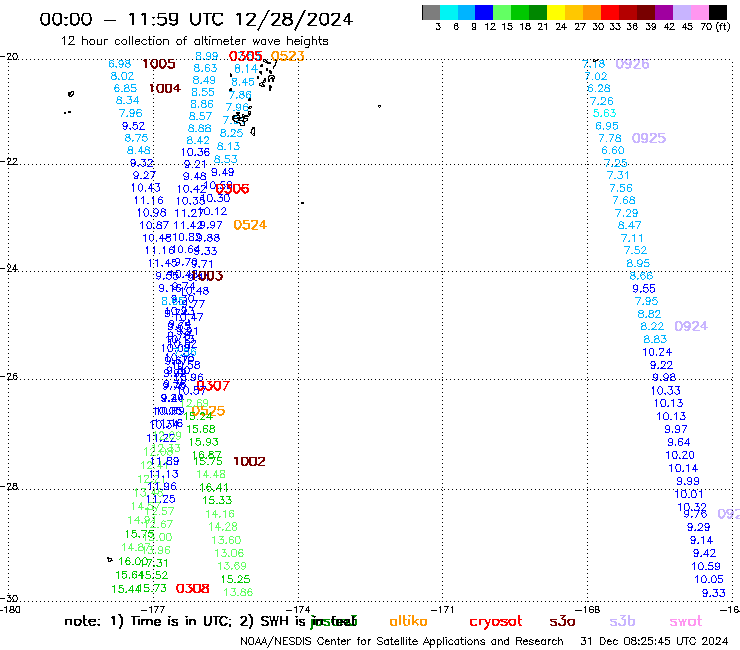Click the gray 3 ft legend swatch
Viewport: 740px width, 650px height.
[x=431, y=12]
